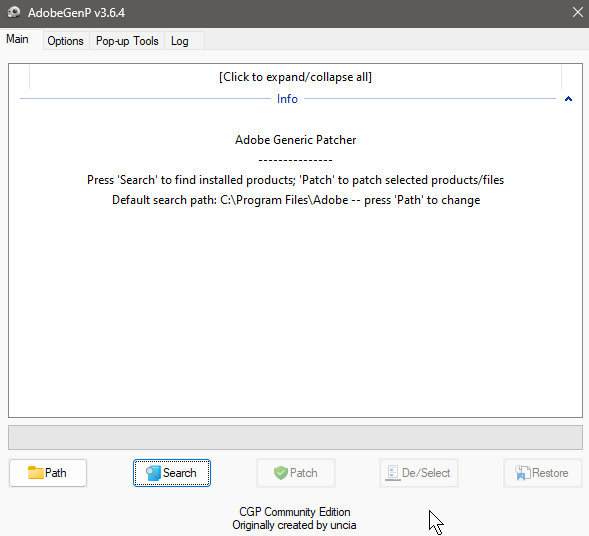Click 'Adobe Generic Patcher' text line
The image size is (589, 536).
click(x=295, y=140)
